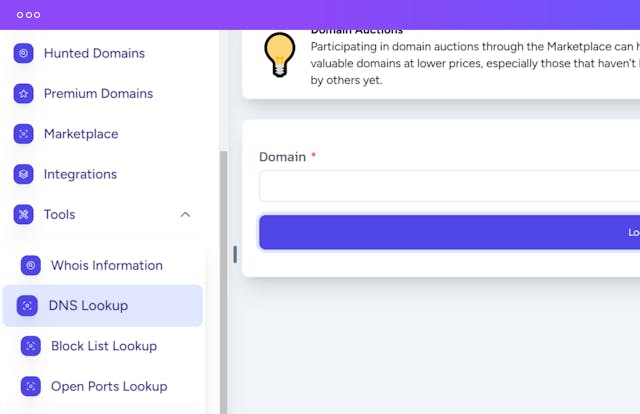Click the Premium Domains star icon

point(24,93)
